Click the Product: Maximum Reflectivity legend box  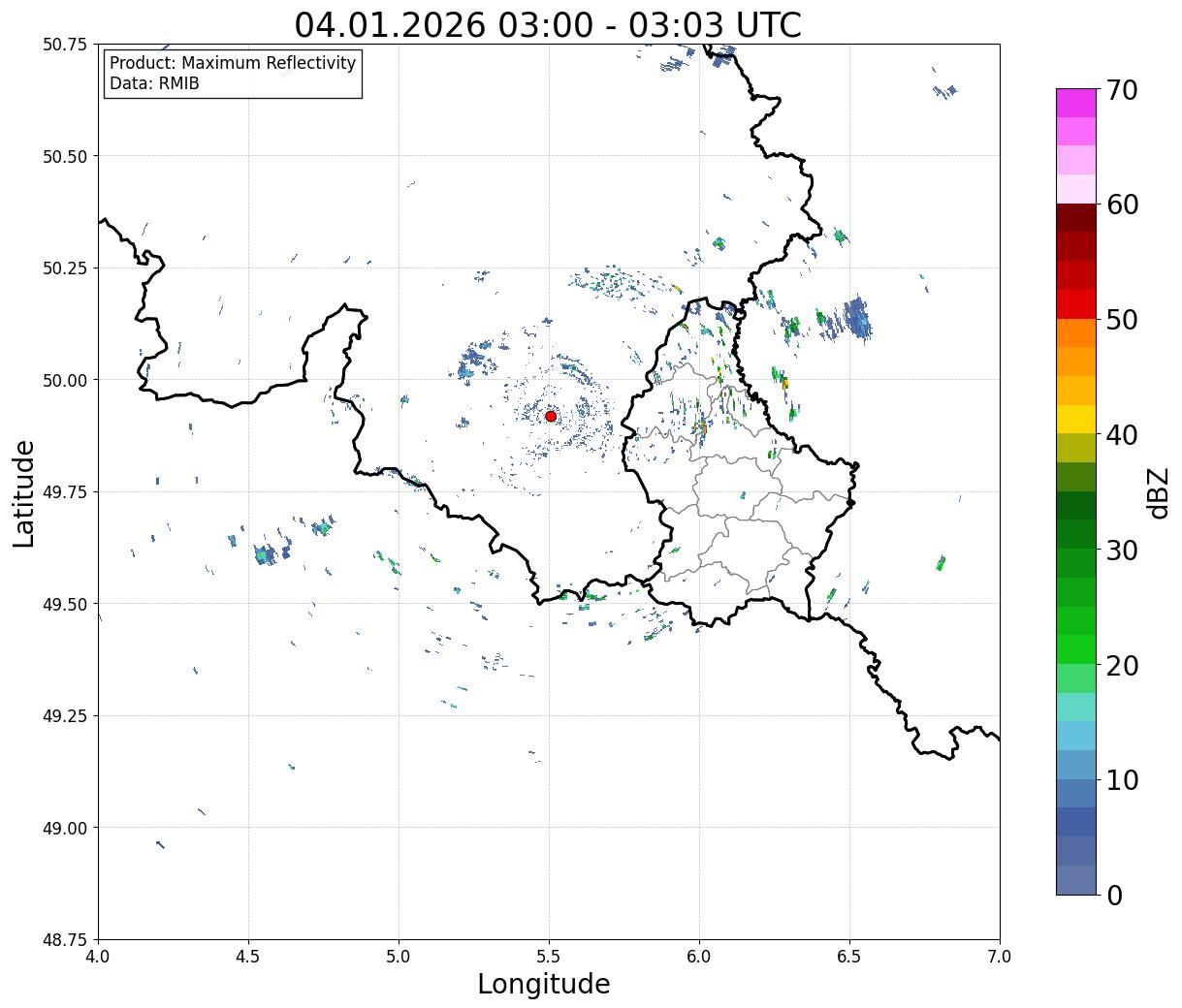pos(233,74)
